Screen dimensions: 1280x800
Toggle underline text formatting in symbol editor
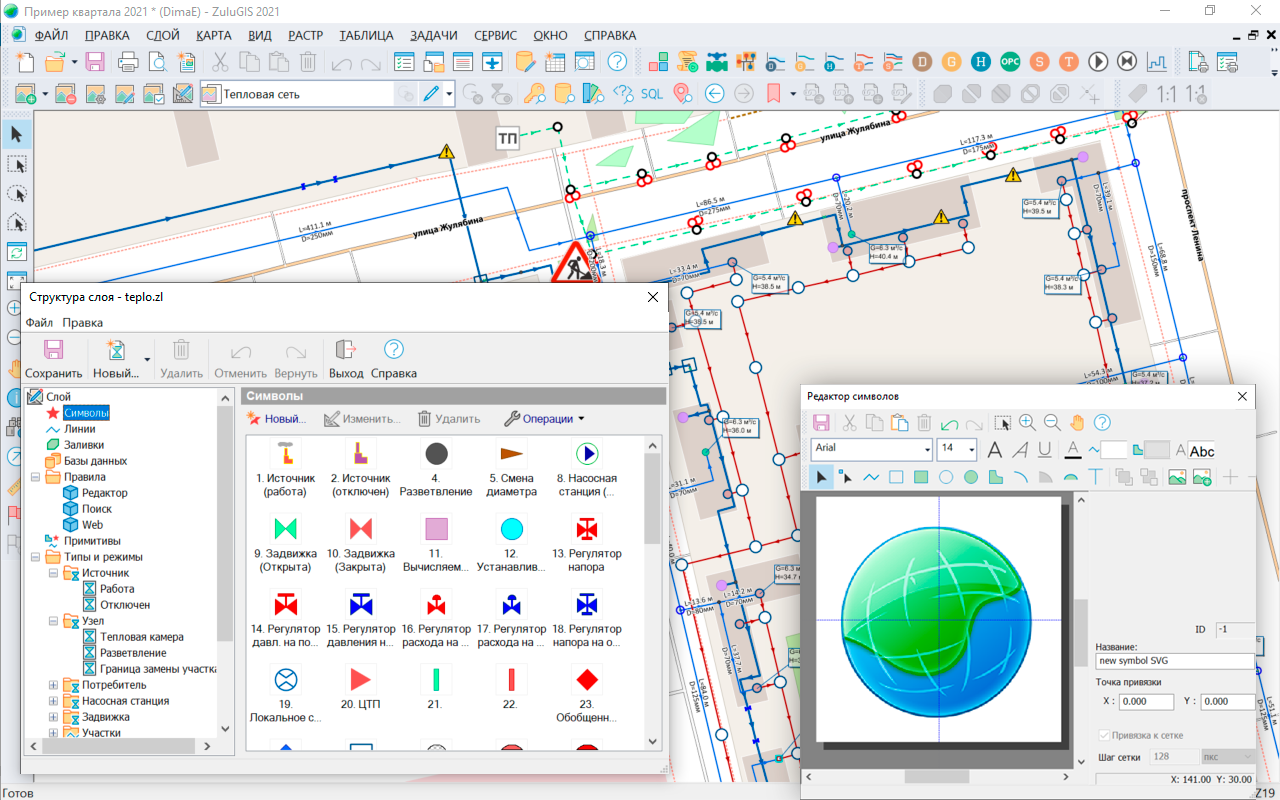coord(1045,450)
